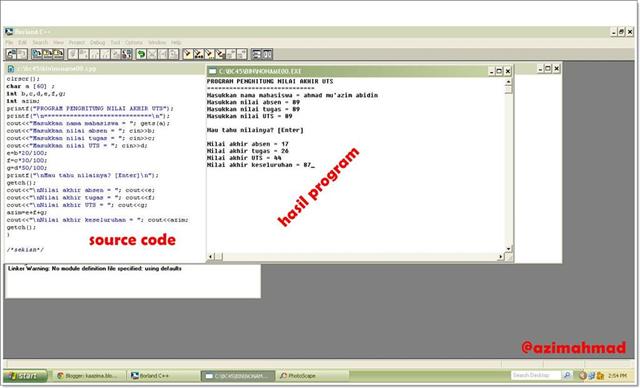
Task: Open the Debug menu
Action: (97, 42)
